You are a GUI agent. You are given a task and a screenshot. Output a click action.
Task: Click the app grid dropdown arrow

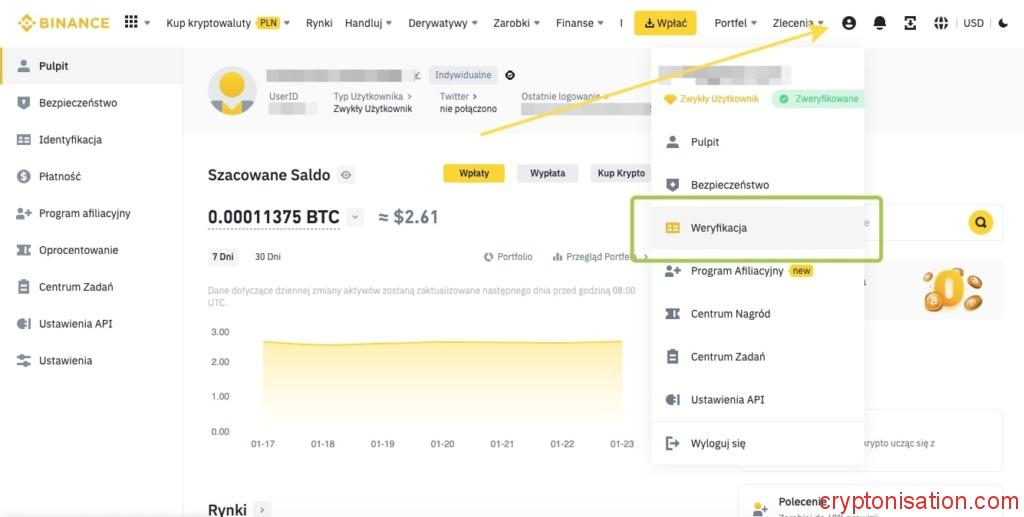point(147,23)
